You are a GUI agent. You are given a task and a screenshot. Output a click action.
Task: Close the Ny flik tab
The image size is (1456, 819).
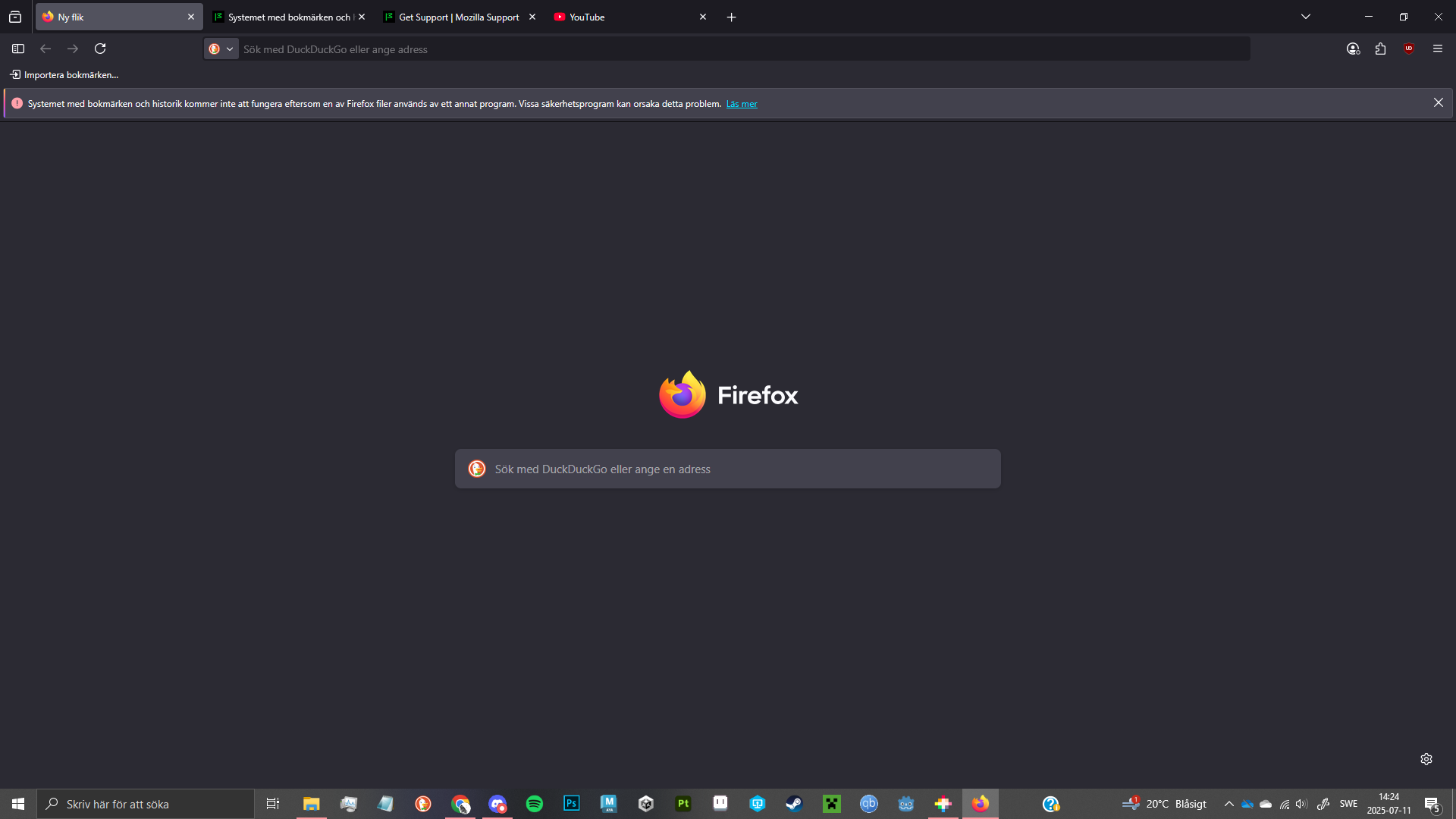click(x=191, y=17)
